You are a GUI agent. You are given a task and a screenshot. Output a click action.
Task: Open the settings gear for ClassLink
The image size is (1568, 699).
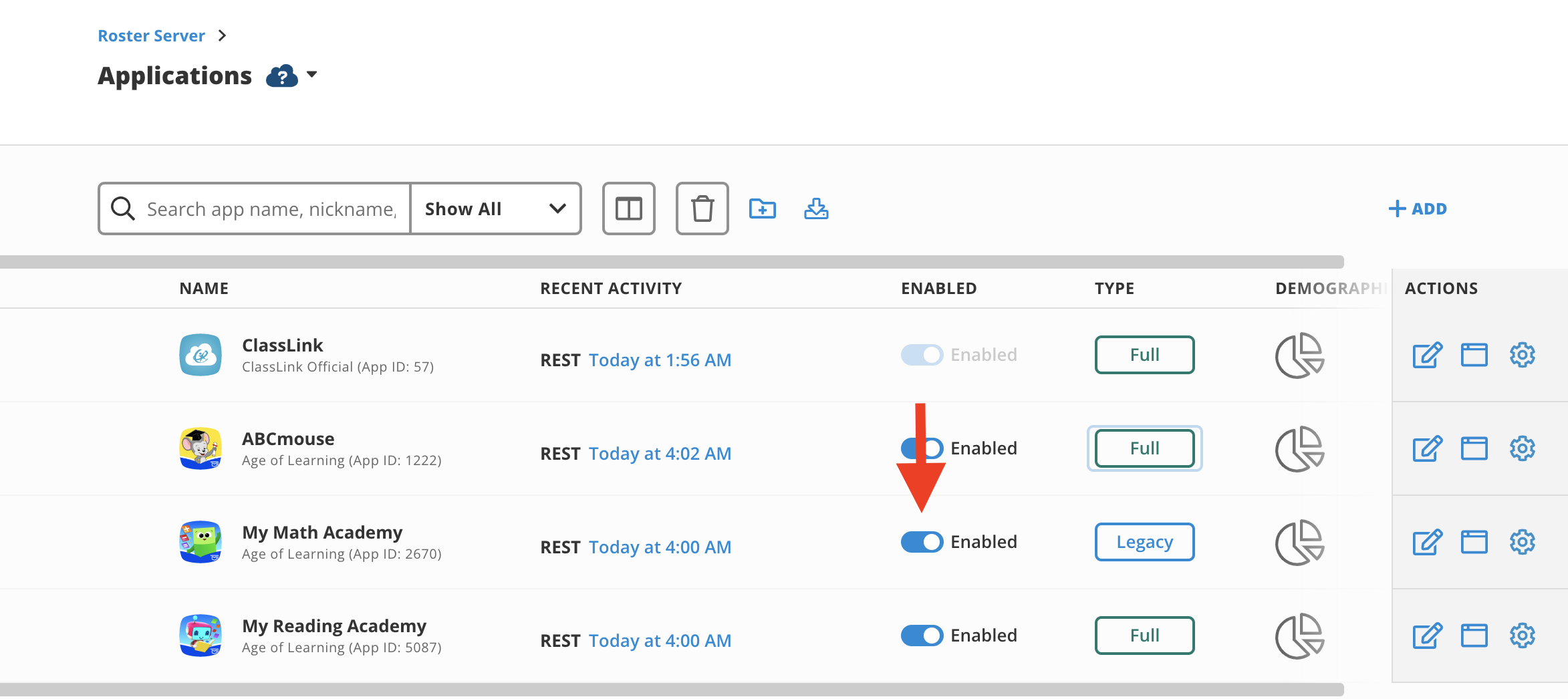1522,355
